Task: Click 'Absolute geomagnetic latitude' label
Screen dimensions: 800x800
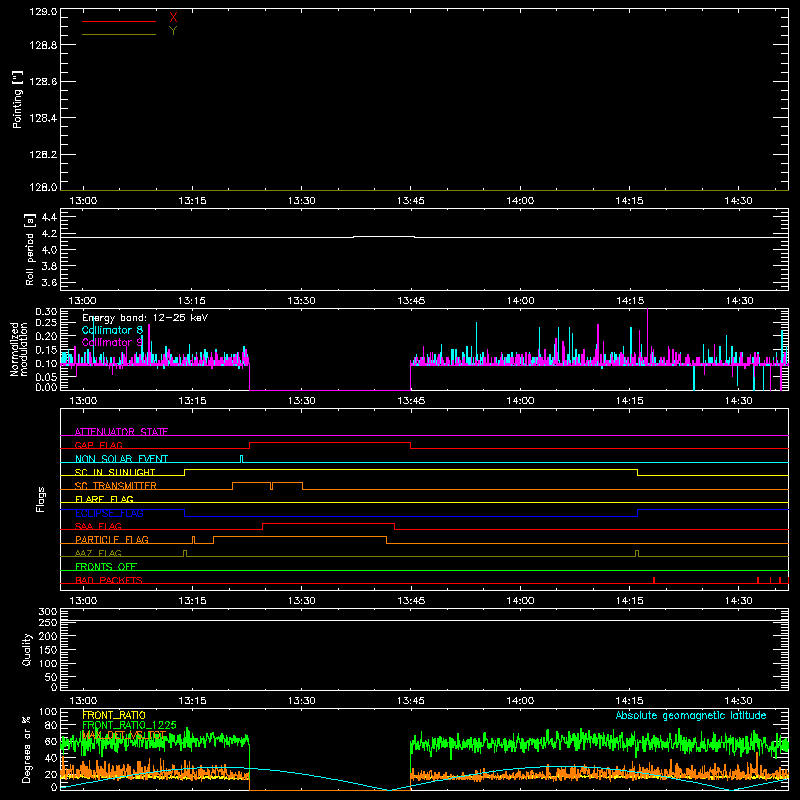Action: click(691, 715)
